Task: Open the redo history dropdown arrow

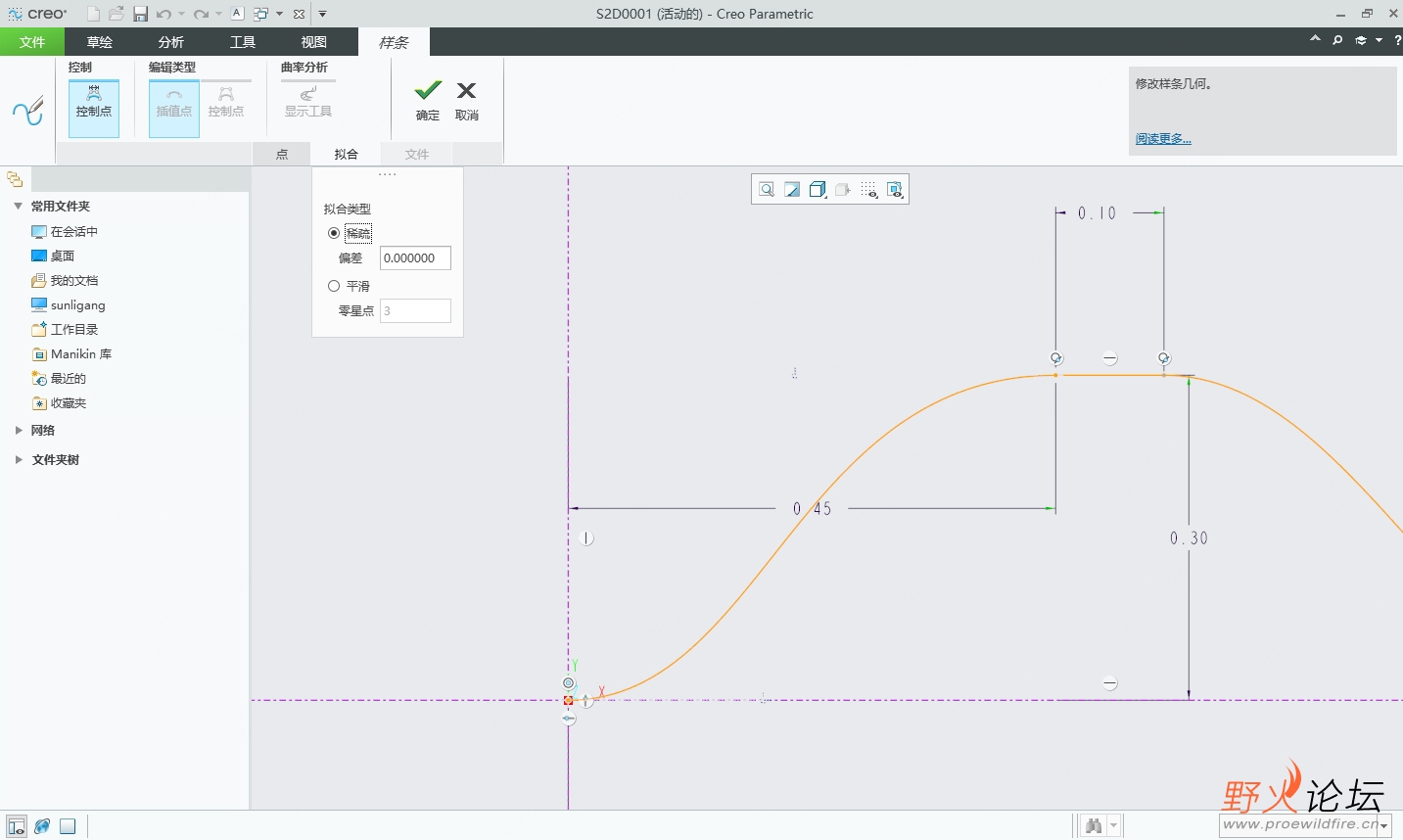Action: coord(218,14)
